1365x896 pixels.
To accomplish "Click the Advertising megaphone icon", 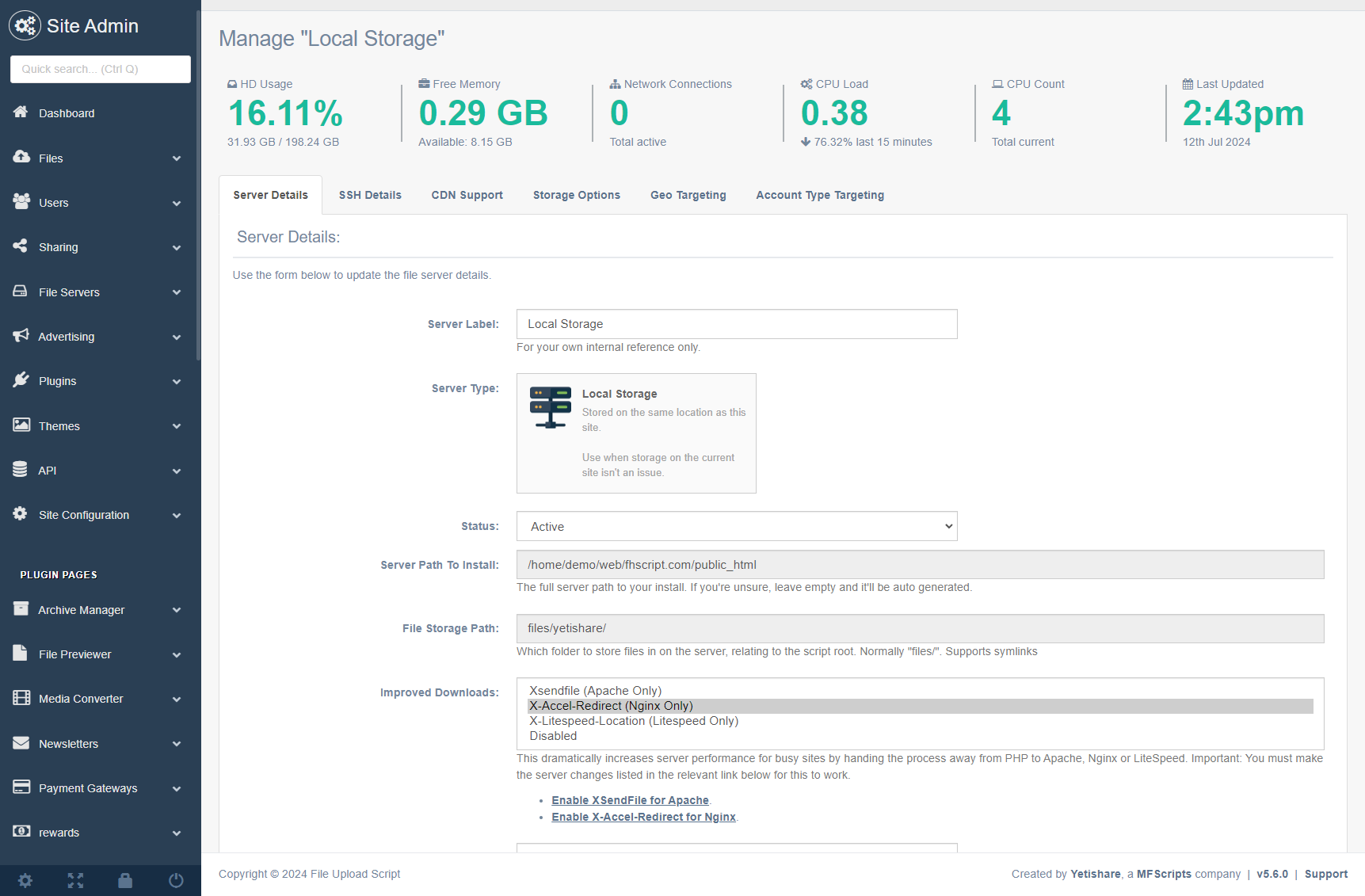I will coord(21,336).
